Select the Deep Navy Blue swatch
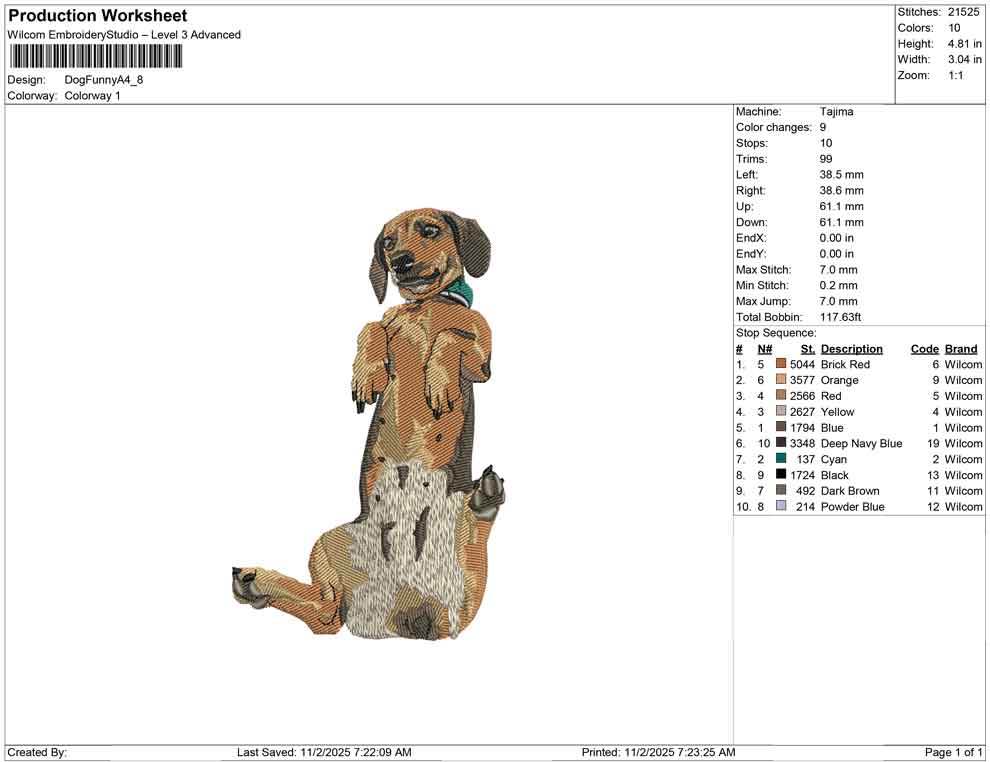The width and height of the screenshot is (990, 762). coord(781,443)
